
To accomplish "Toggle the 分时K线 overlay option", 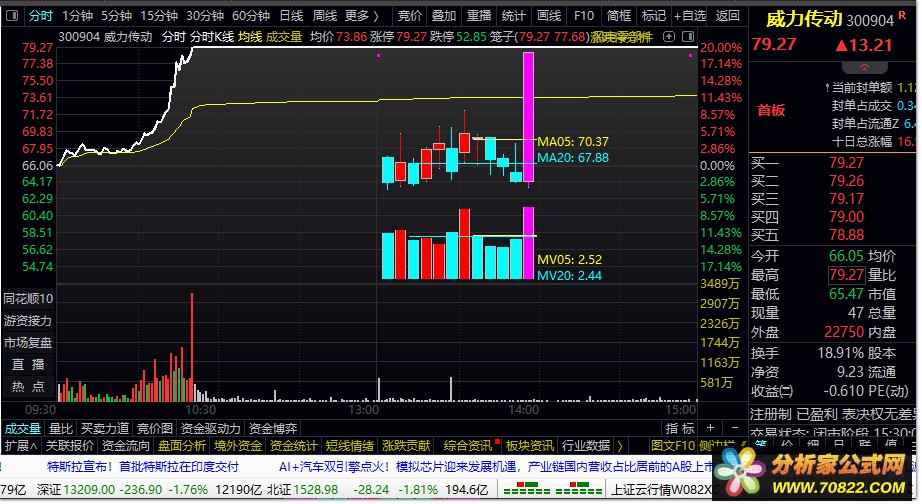I will click(x=212, y=37).
